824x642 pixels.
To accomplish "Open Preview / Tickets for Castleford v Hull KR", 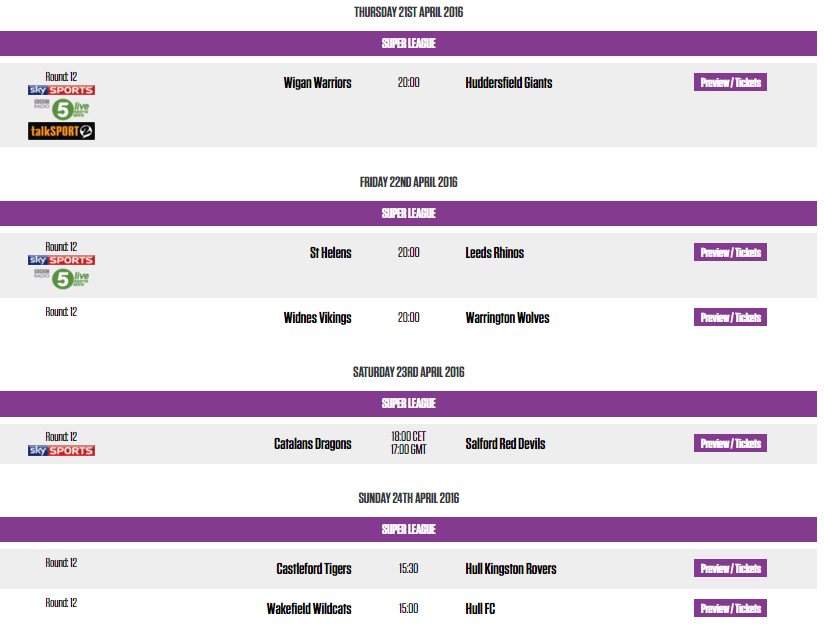I will pyautogui.click(x=730, y=569).
